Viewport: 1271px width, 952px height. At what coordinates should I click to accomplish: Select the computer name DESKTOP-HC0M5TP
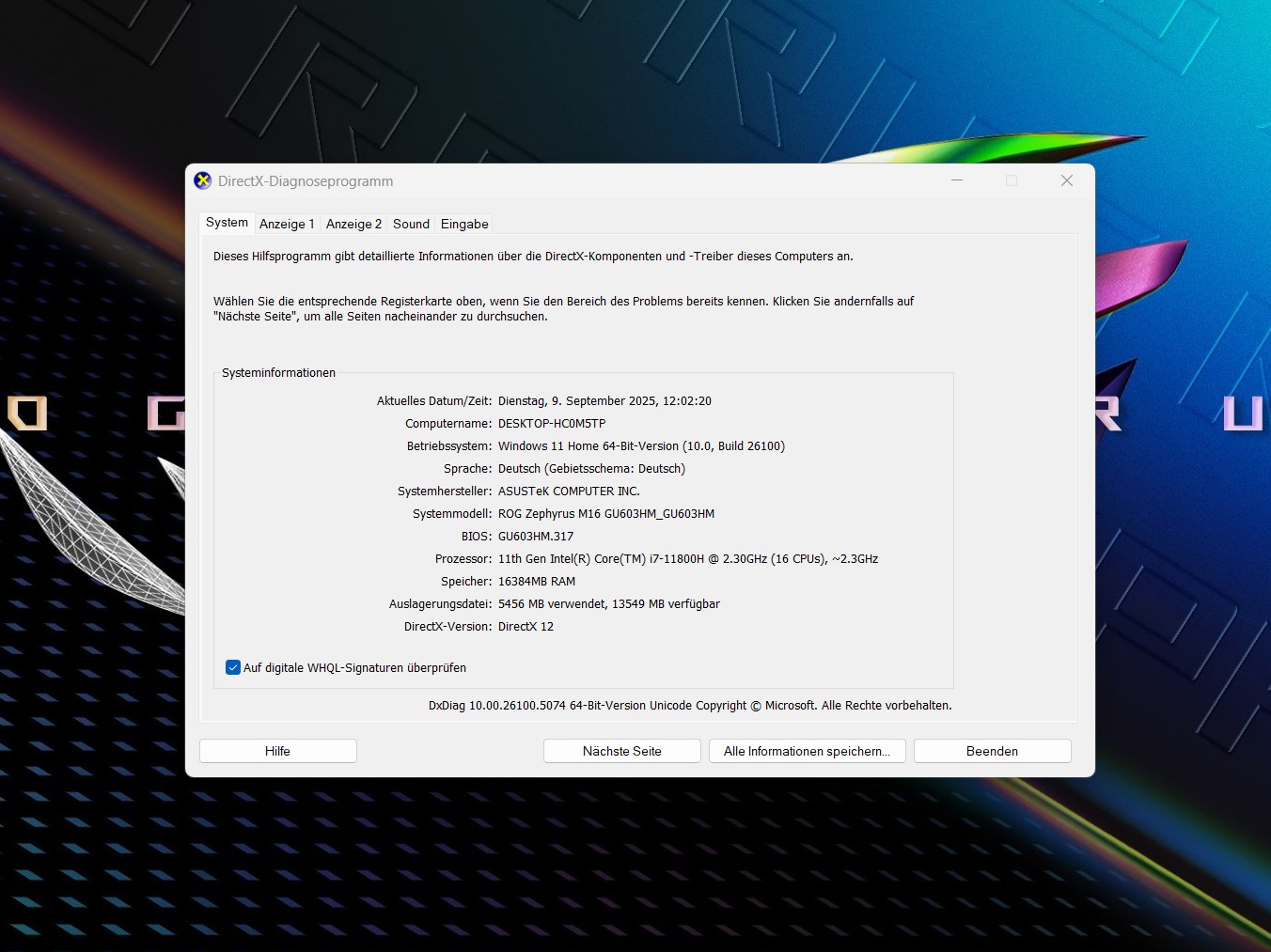click(x=552, y=424)
